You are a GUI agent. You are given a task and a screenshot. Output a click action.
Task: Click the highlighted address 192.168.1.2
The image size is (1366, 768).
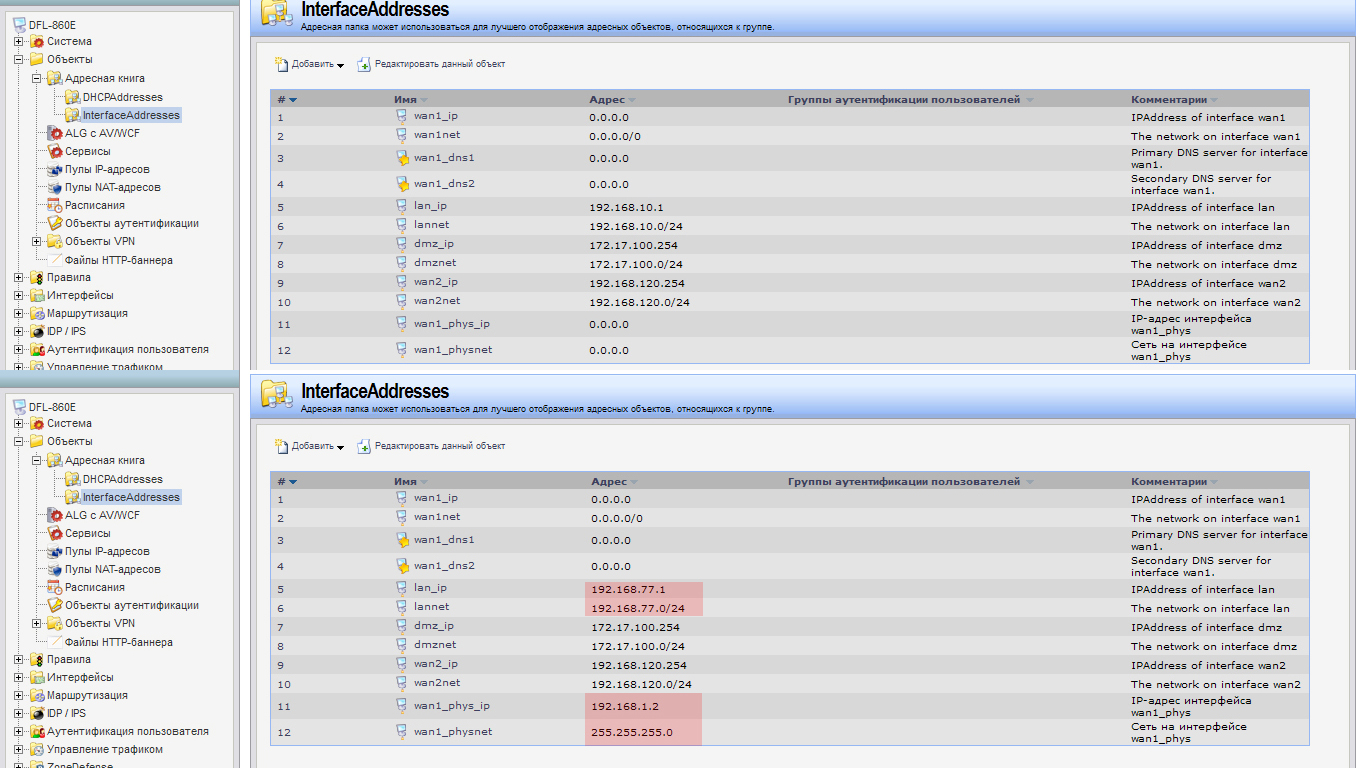point(625,706)
